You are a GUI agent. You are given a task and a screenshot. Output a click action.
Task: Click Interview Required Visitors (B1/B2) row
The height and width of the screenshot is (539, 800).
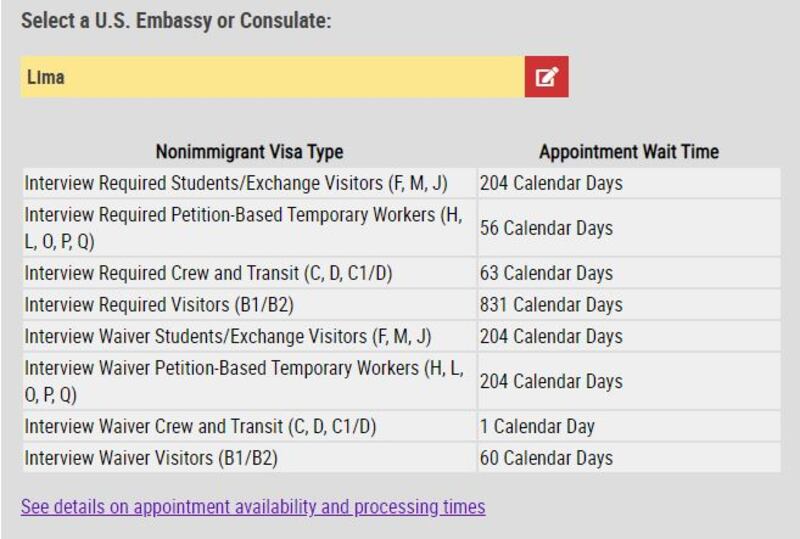402,305
